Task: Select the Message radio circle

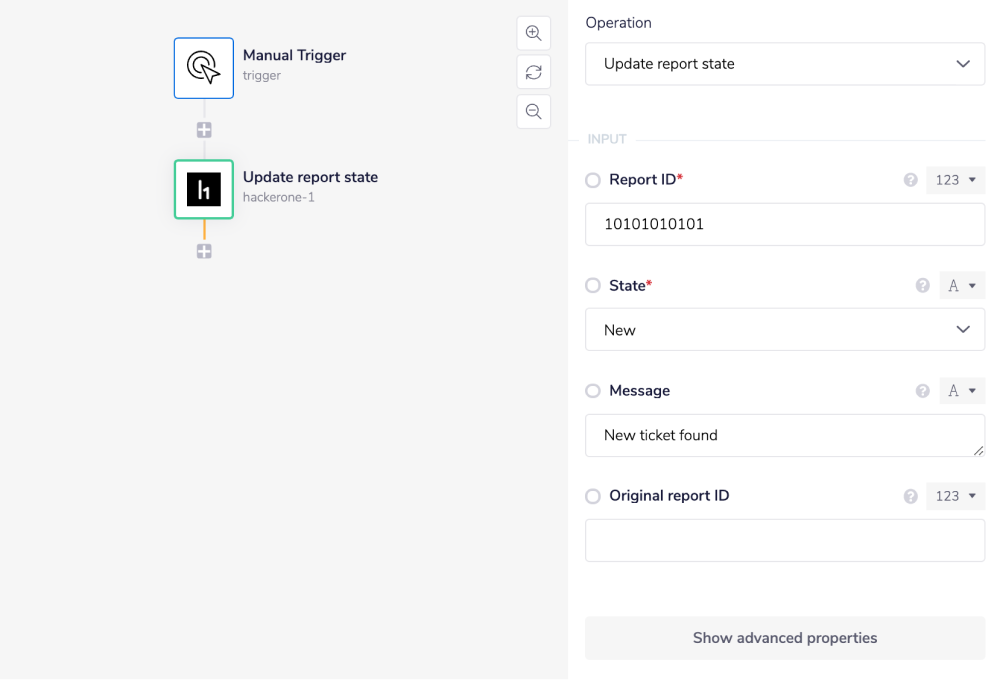Action: point(592,390)
